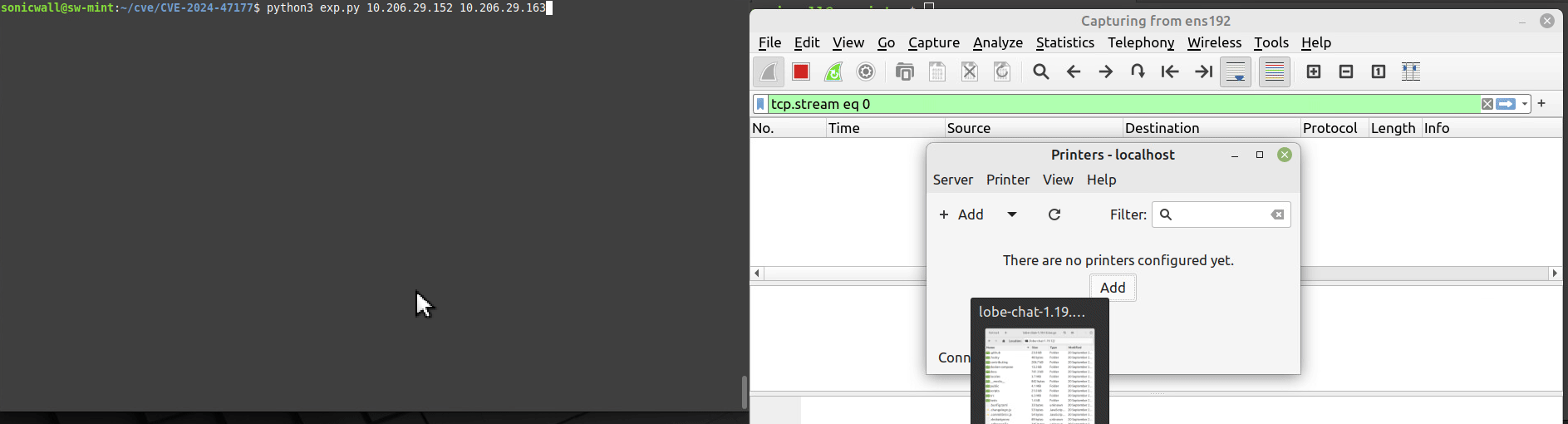Expand the Add printer dropdown arrow

tap(1012, 214)
